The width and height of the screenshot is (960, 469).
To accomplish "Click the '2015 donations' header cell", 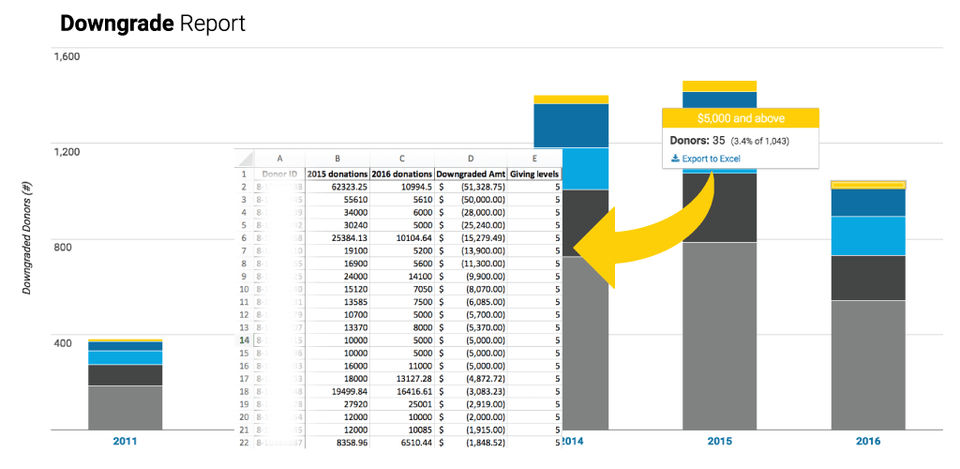I will (x=337, y=174).
